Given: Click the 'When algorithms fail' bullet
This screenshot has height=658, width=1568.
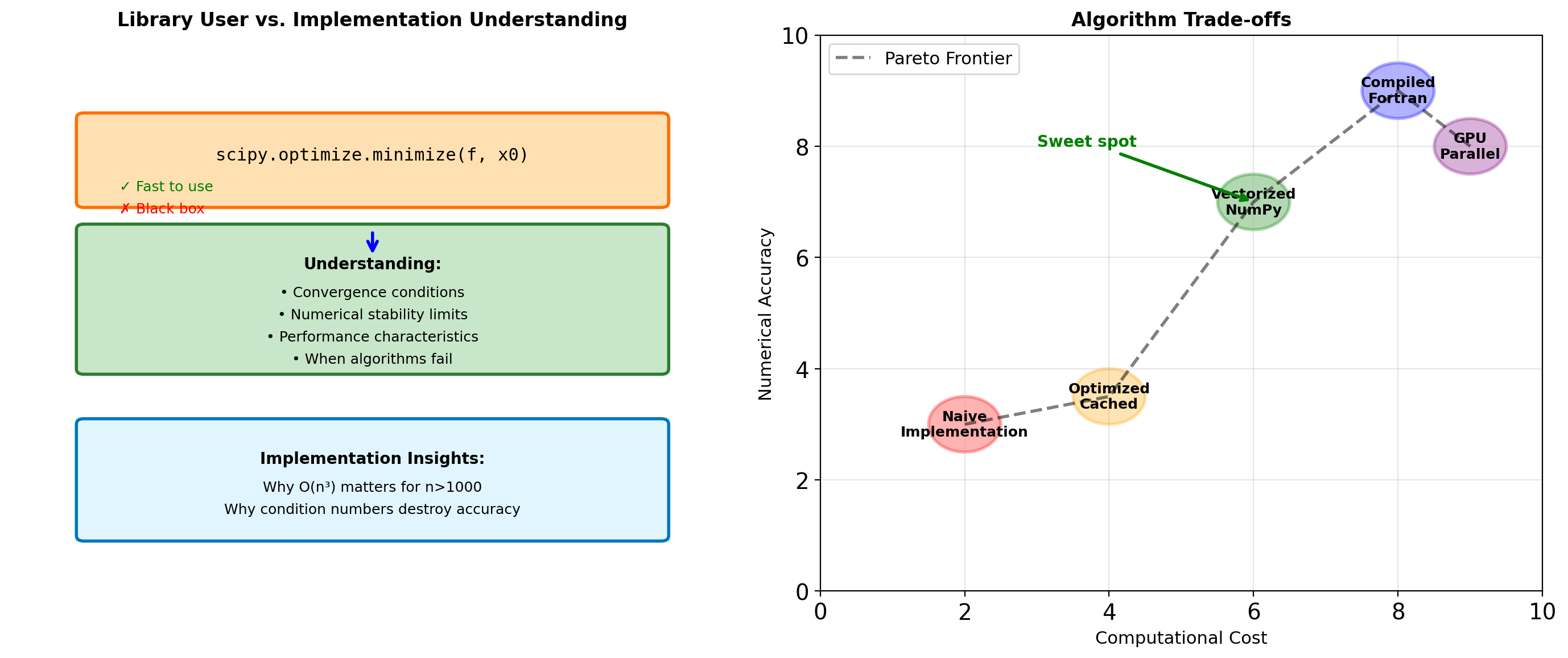Looking at the screenshot, I should click(373, 359).
